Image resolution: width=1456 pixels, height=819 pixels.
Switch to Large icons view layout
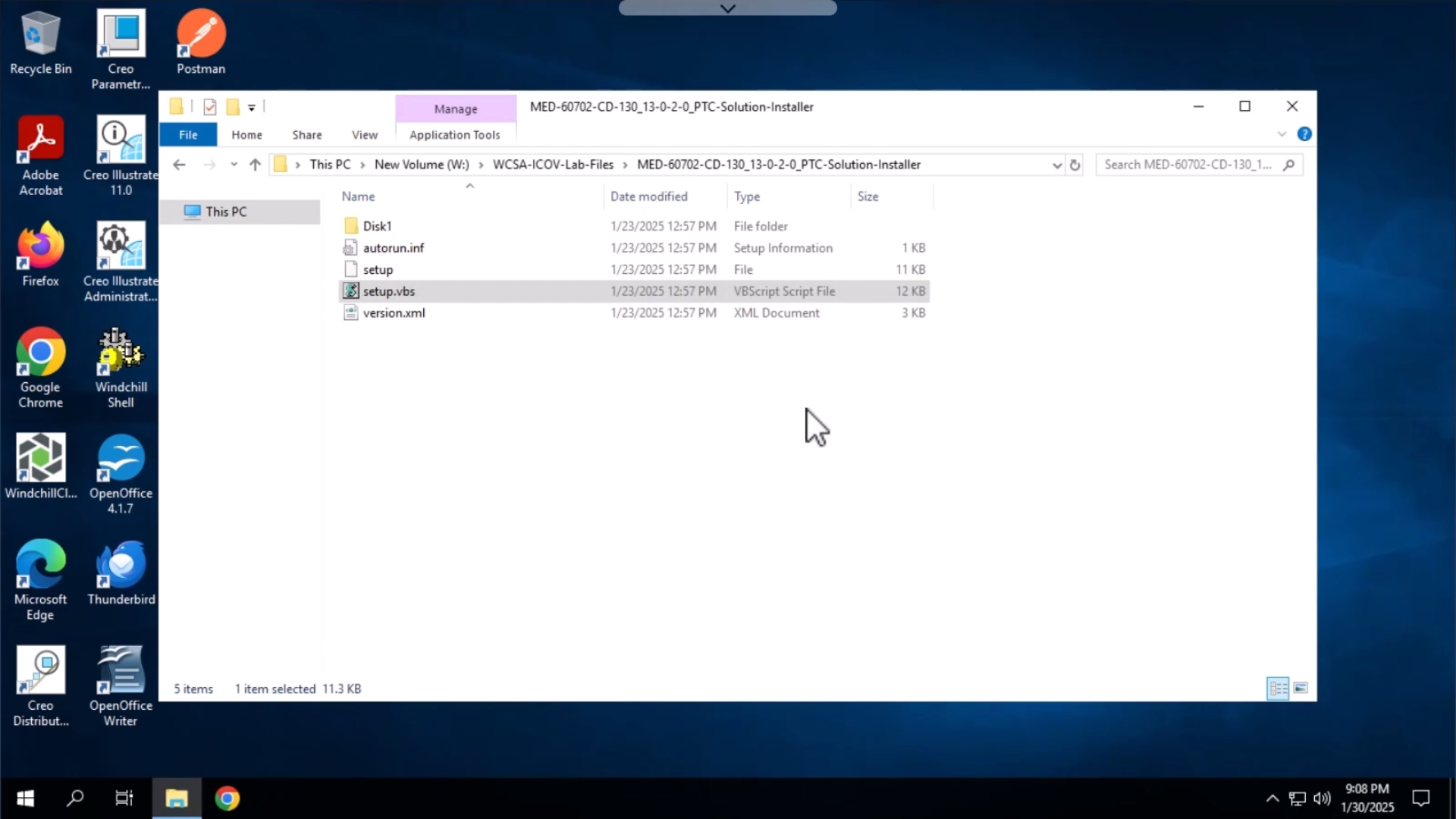pos(1301,689)
